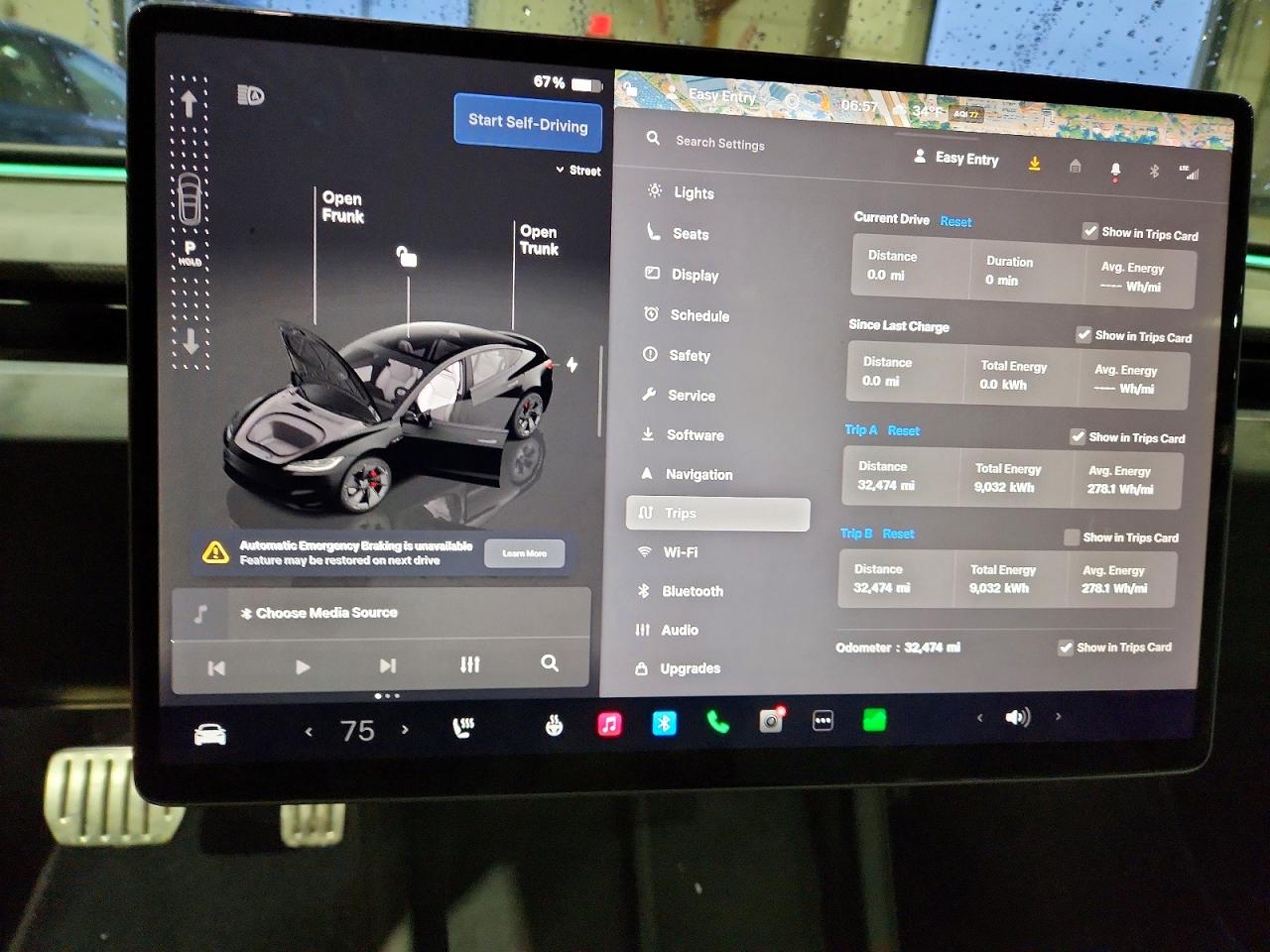1270x952 pixels.
Task: Shift down with the gear arrow
Action: (x=191, y=342)
